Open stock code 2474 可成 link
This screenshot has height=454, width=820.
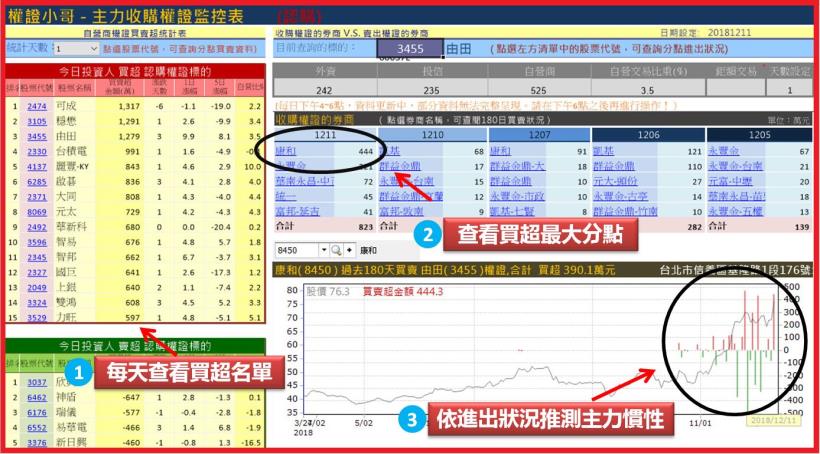click(37, 106)
